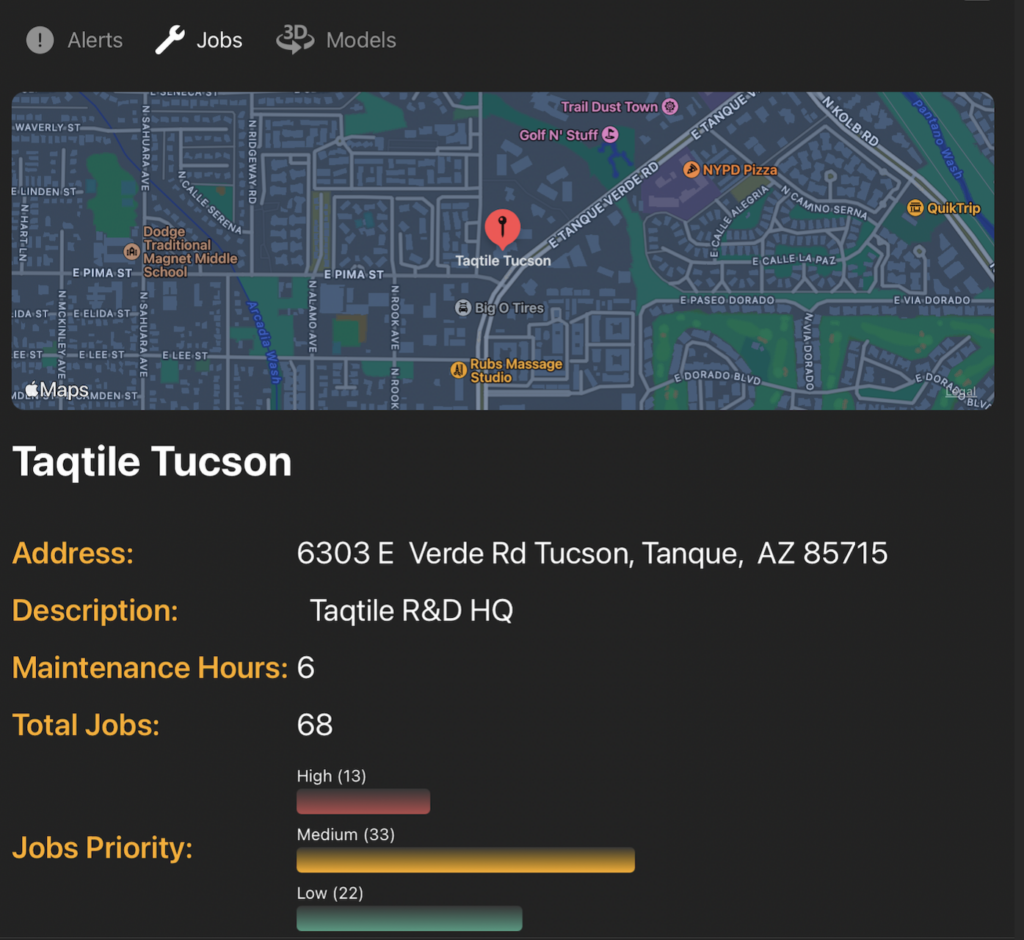Click the Medium priority yellow bar
Image resolution: width=1024 pixels, height=940 pixels.
[x=466, y=860]
